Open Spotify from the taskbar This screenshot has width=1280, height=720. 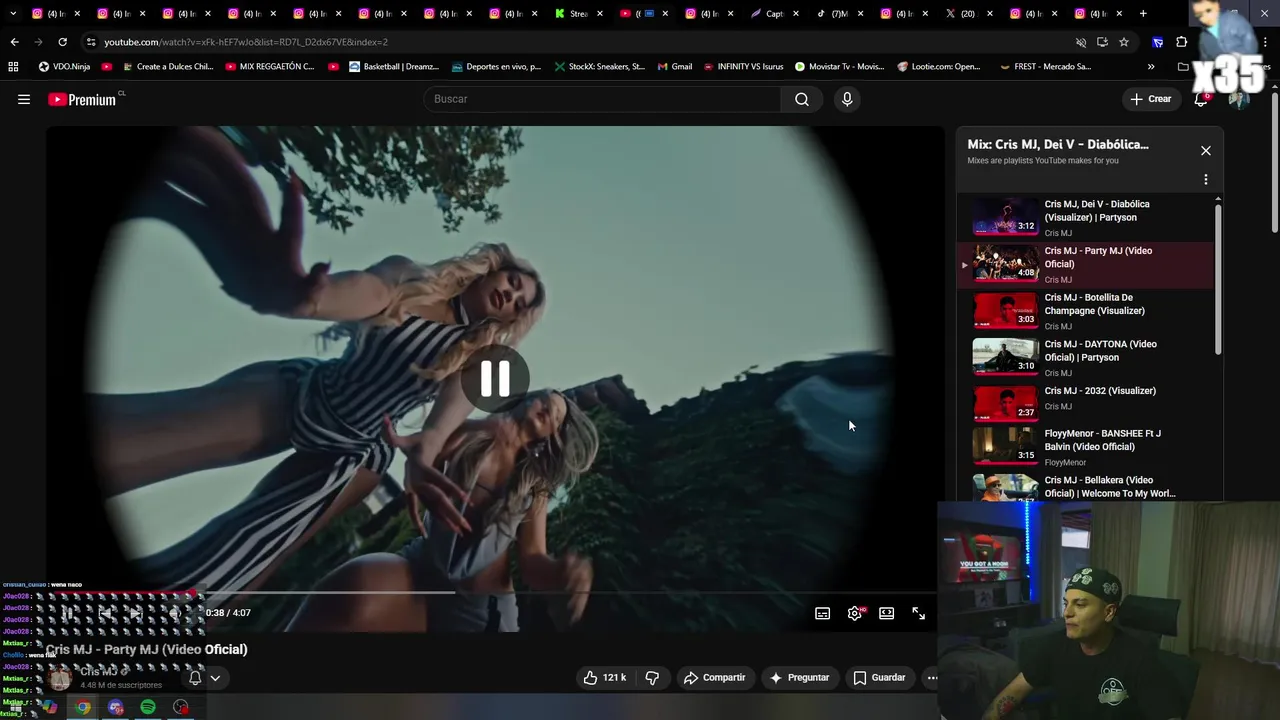click(148, 707)
